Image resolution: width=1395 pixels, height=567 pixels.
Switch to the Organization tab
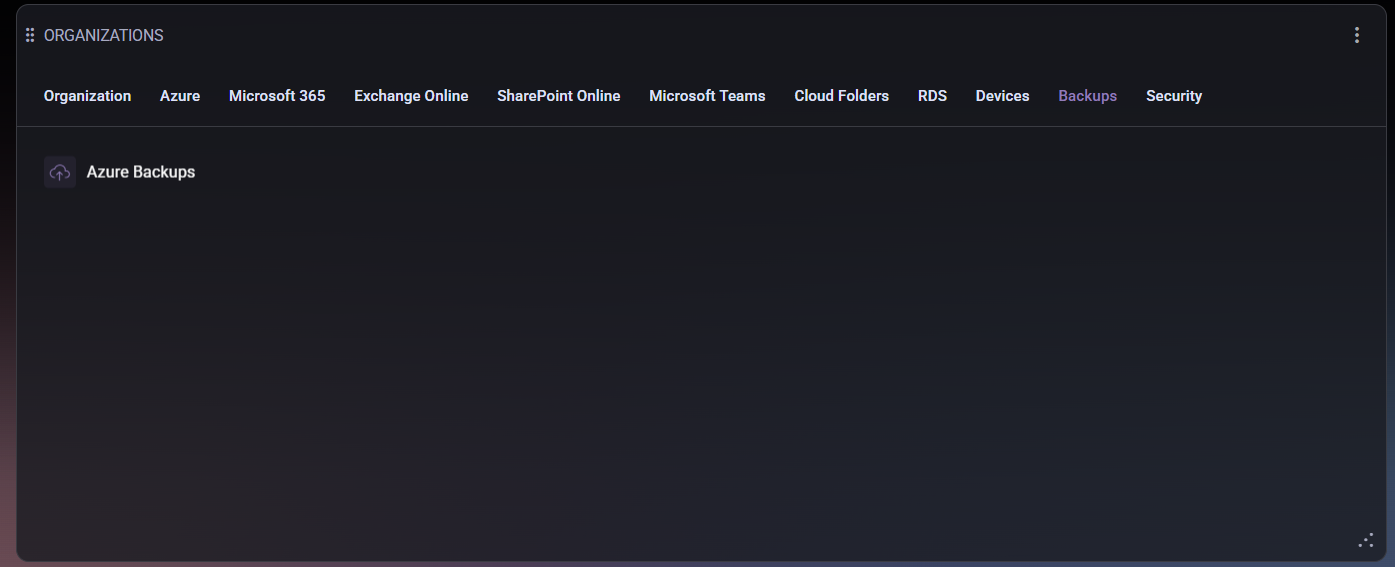click(x=87, y=96)
